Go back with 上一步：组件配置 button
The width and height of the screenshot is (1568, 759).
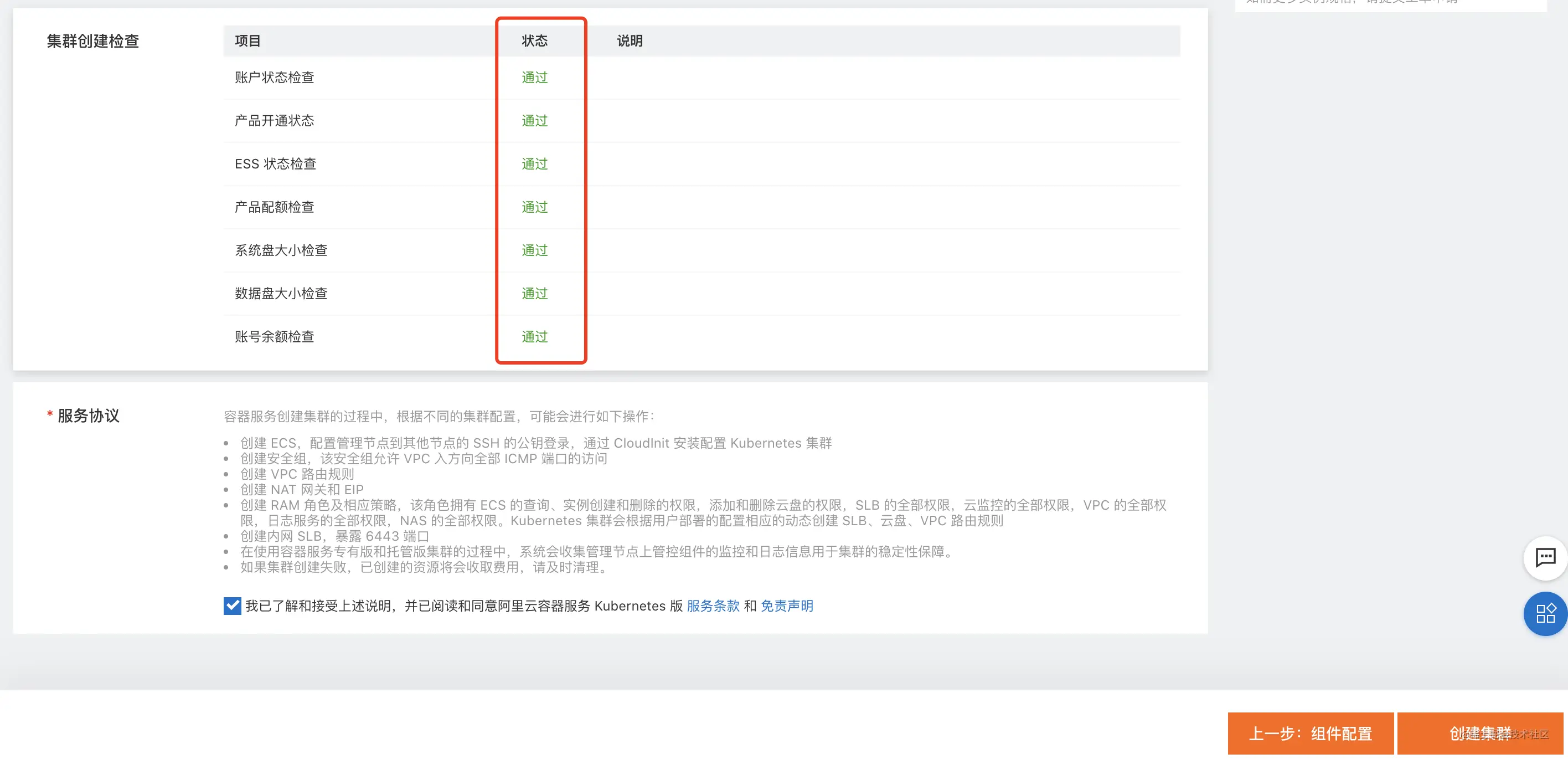(x=1311, y=734)
